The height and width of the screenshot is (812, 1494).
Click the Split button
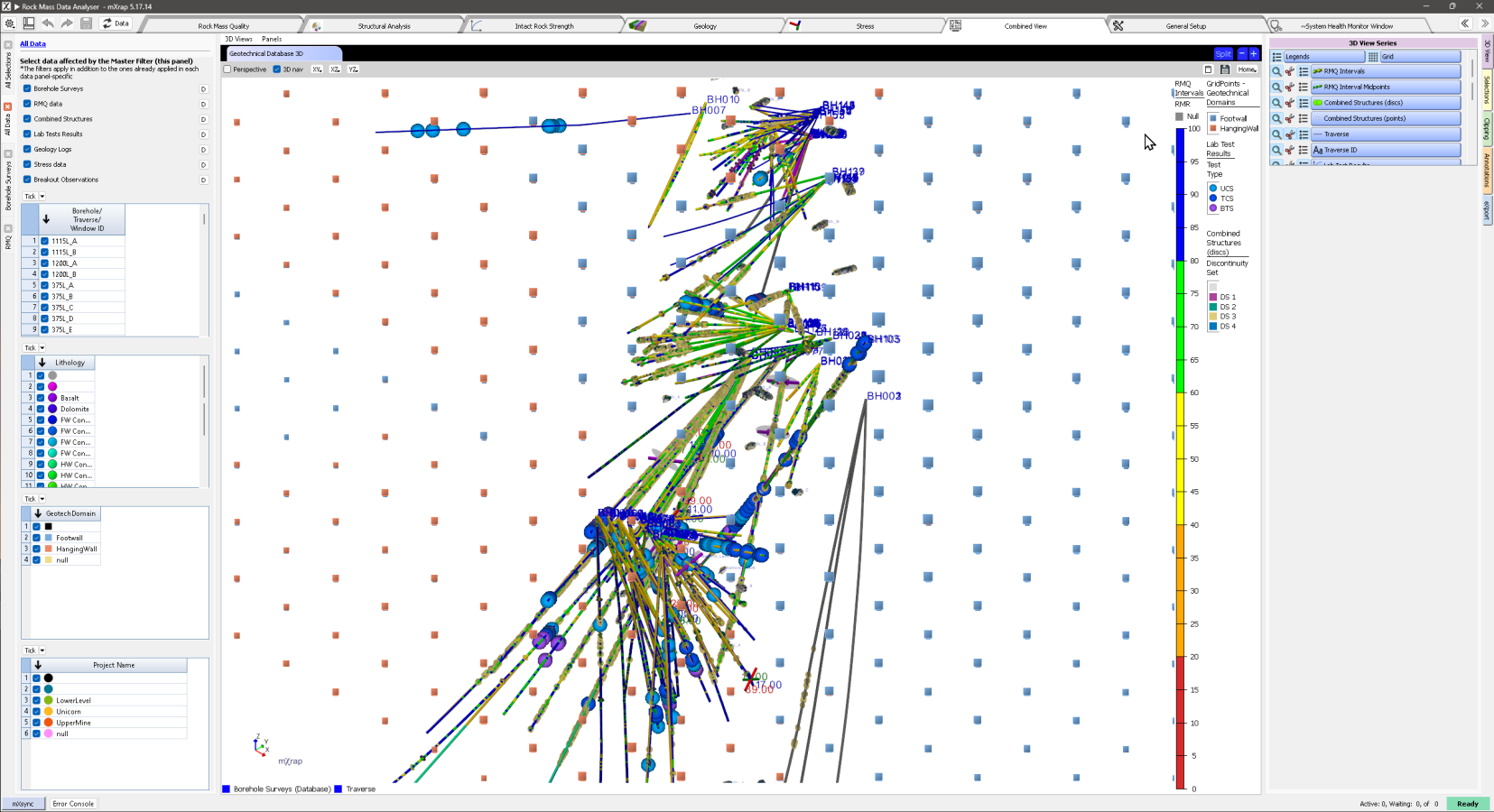(x=1223, y=54)
